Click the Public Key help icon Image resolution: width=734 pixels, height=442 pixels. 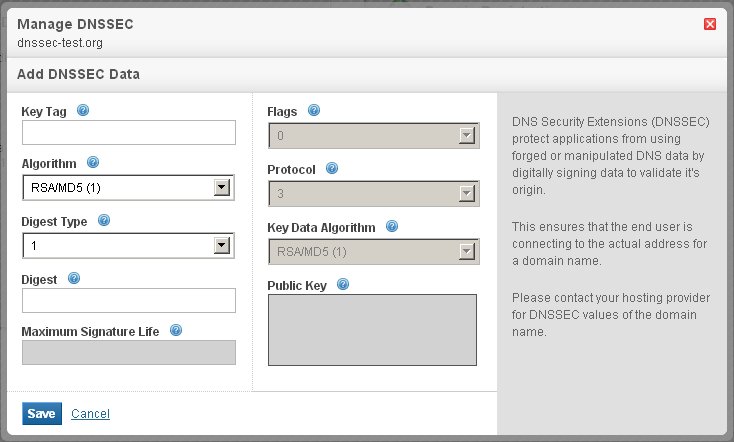343,285
